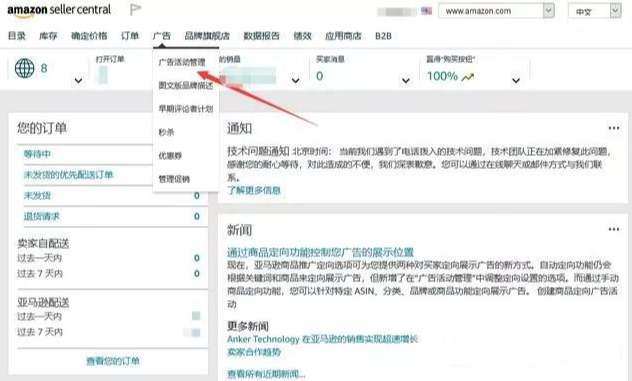The width and height of the screenshot is (632, 381).
Task: Open the 卖家合作趋势 news link
Action: 254,352
